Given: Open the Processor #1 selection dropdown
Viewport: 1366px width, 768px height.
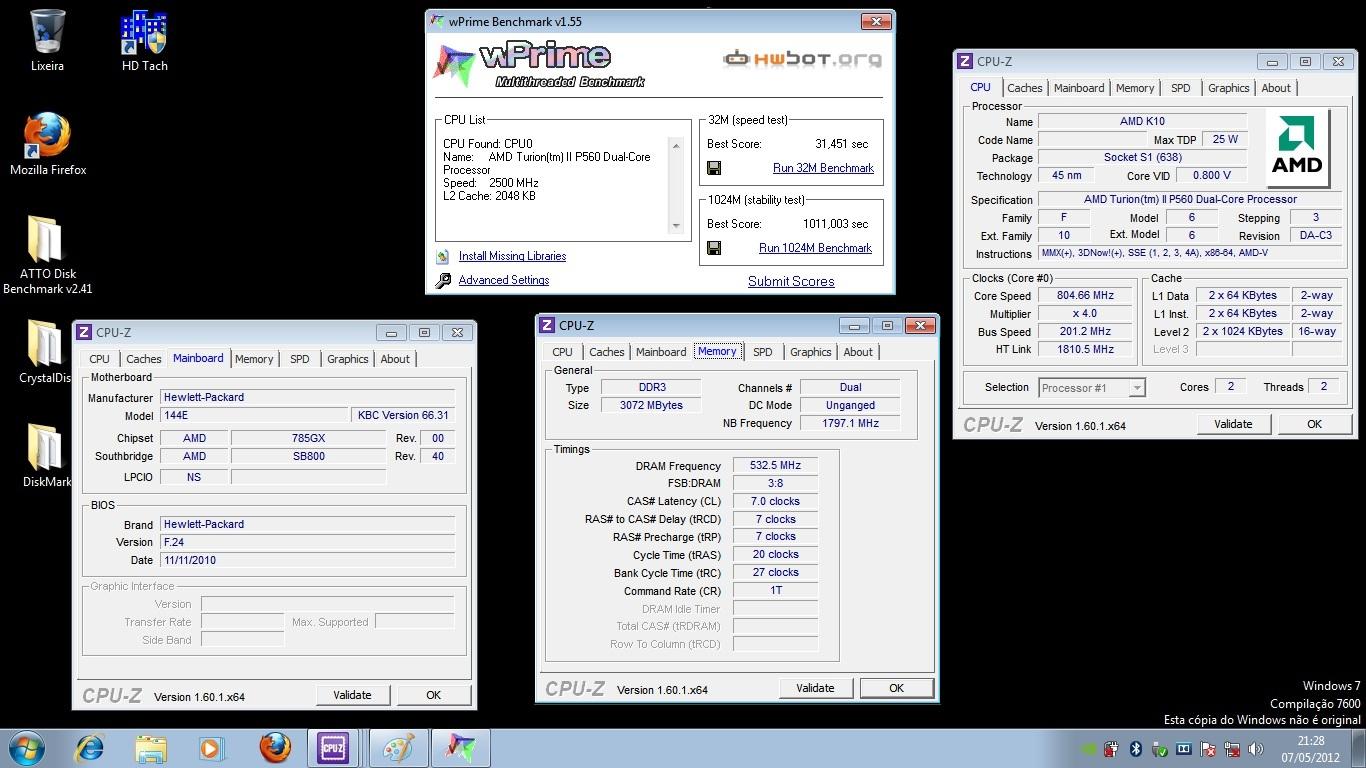Looking at the screenshot, I should click(1091, 388).
